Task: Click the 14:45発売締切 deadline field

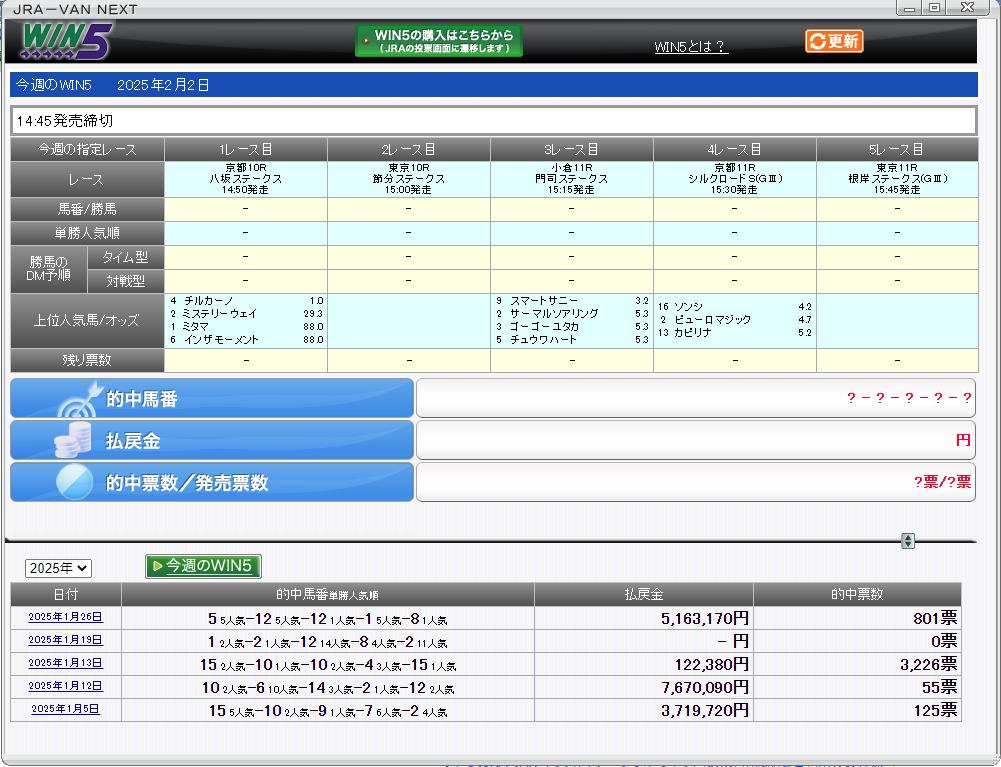Action: click(x=494, y=121)
